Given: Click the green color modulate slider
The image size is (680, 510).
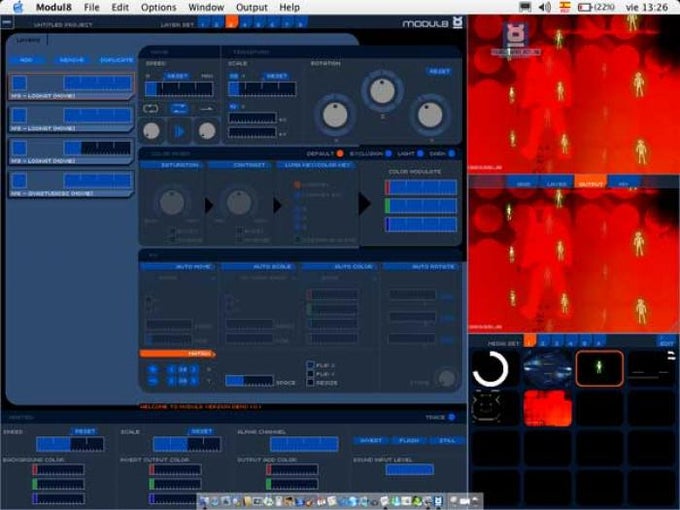Looking at the screenshot, I should (421, 206).
